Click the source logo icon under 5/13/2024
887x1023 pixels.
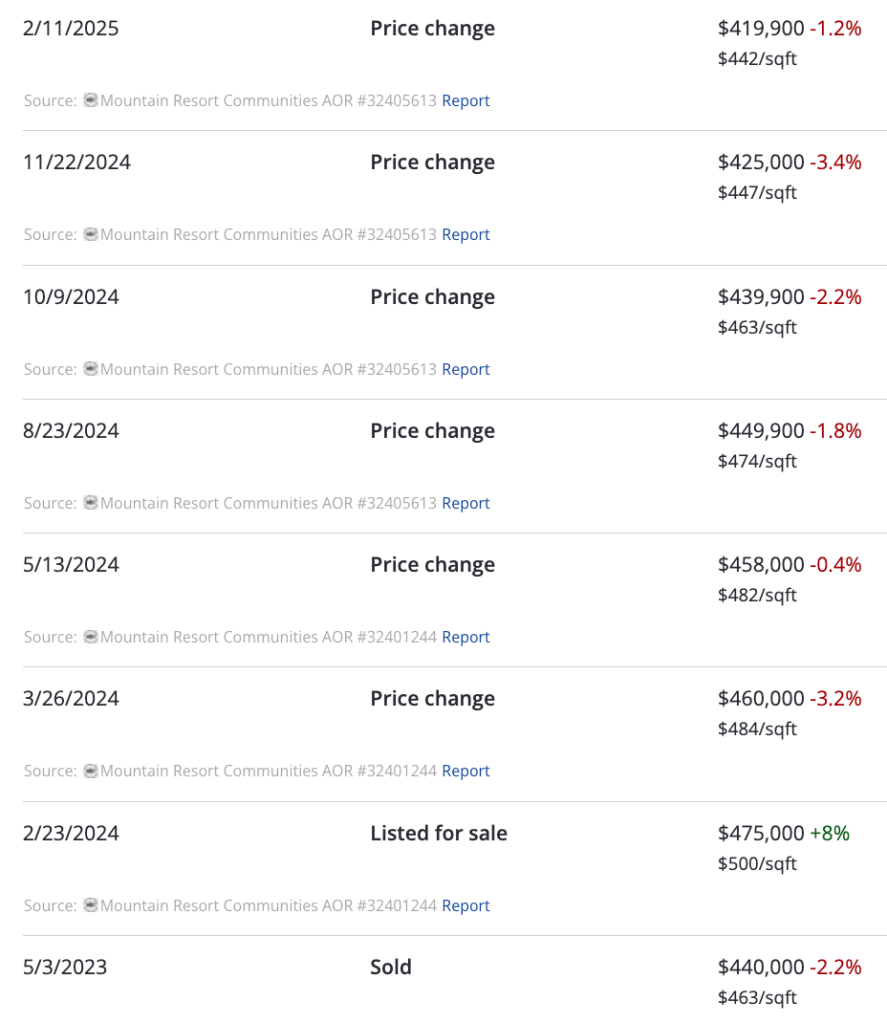point(90,637)
